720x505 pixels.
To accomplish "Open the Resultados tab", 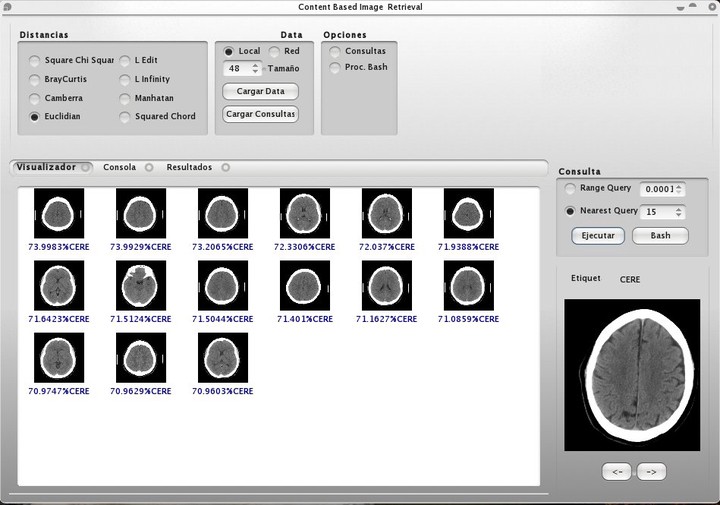I will click(x=189, y=167).
